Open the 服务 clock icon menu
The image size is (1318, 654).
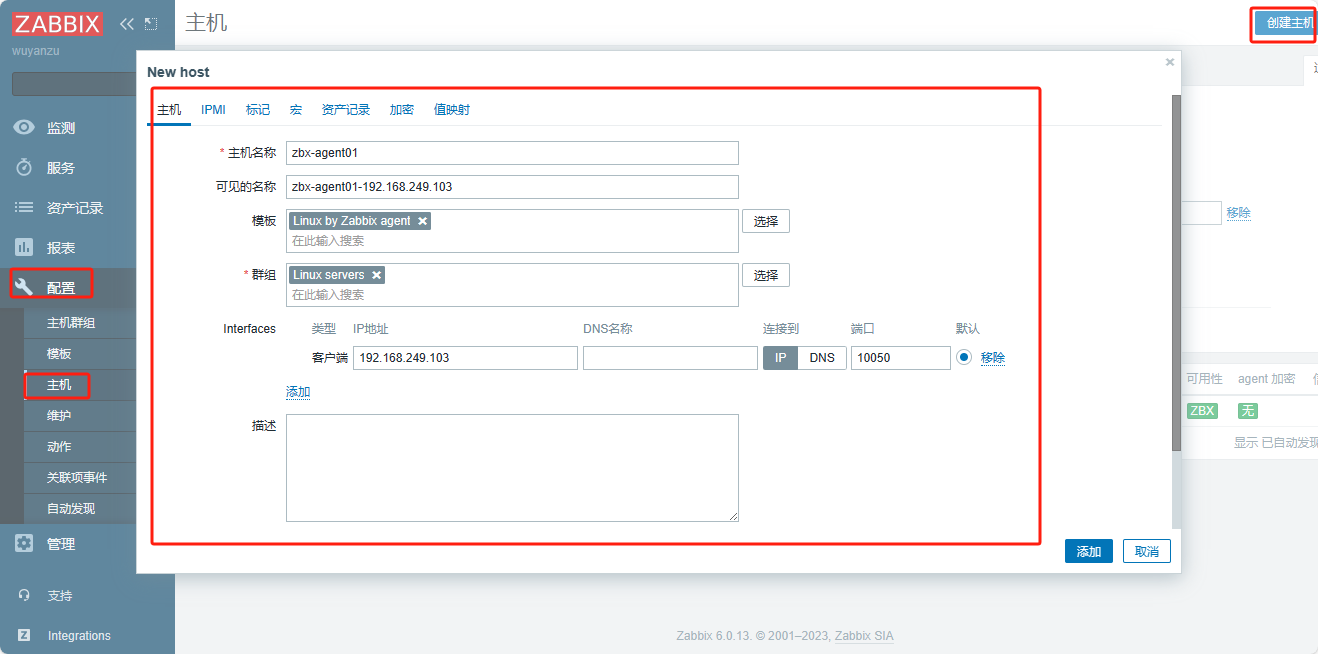[24, 168]
